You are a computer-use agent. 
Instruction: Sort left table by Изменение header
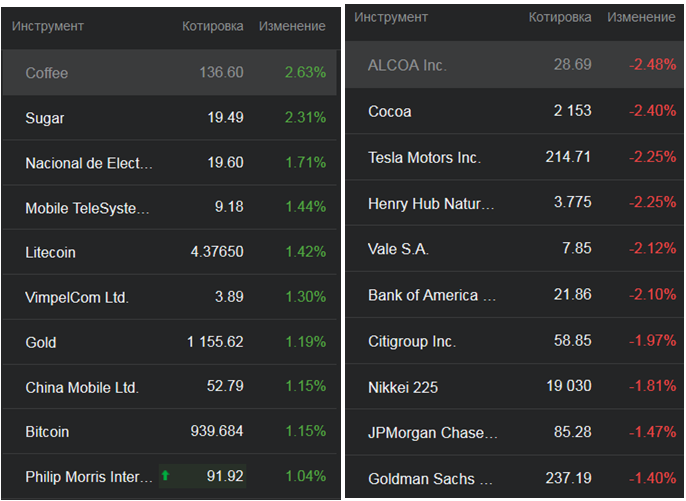[292, 26]
